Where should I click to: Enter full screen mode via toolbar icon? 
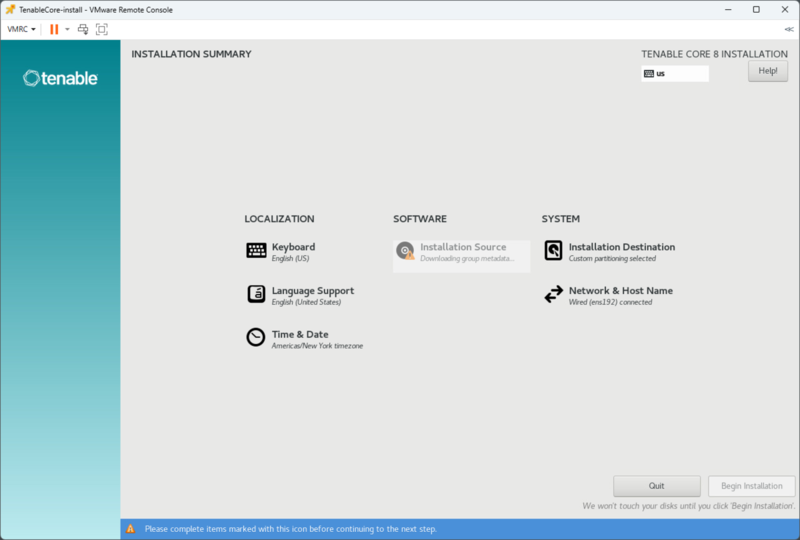[102, 29]
